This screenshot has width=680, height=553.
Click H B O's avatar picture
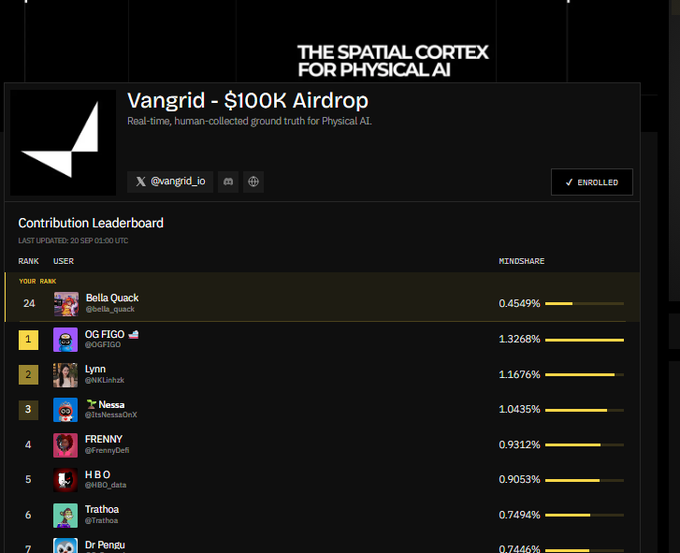(x=65, y=480)
